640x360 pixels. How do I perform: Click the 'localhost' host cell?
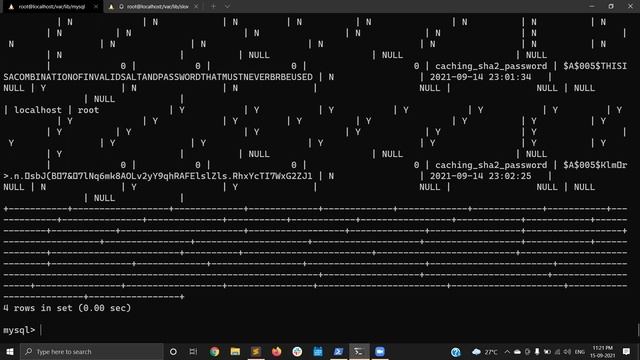pos(38,110)
